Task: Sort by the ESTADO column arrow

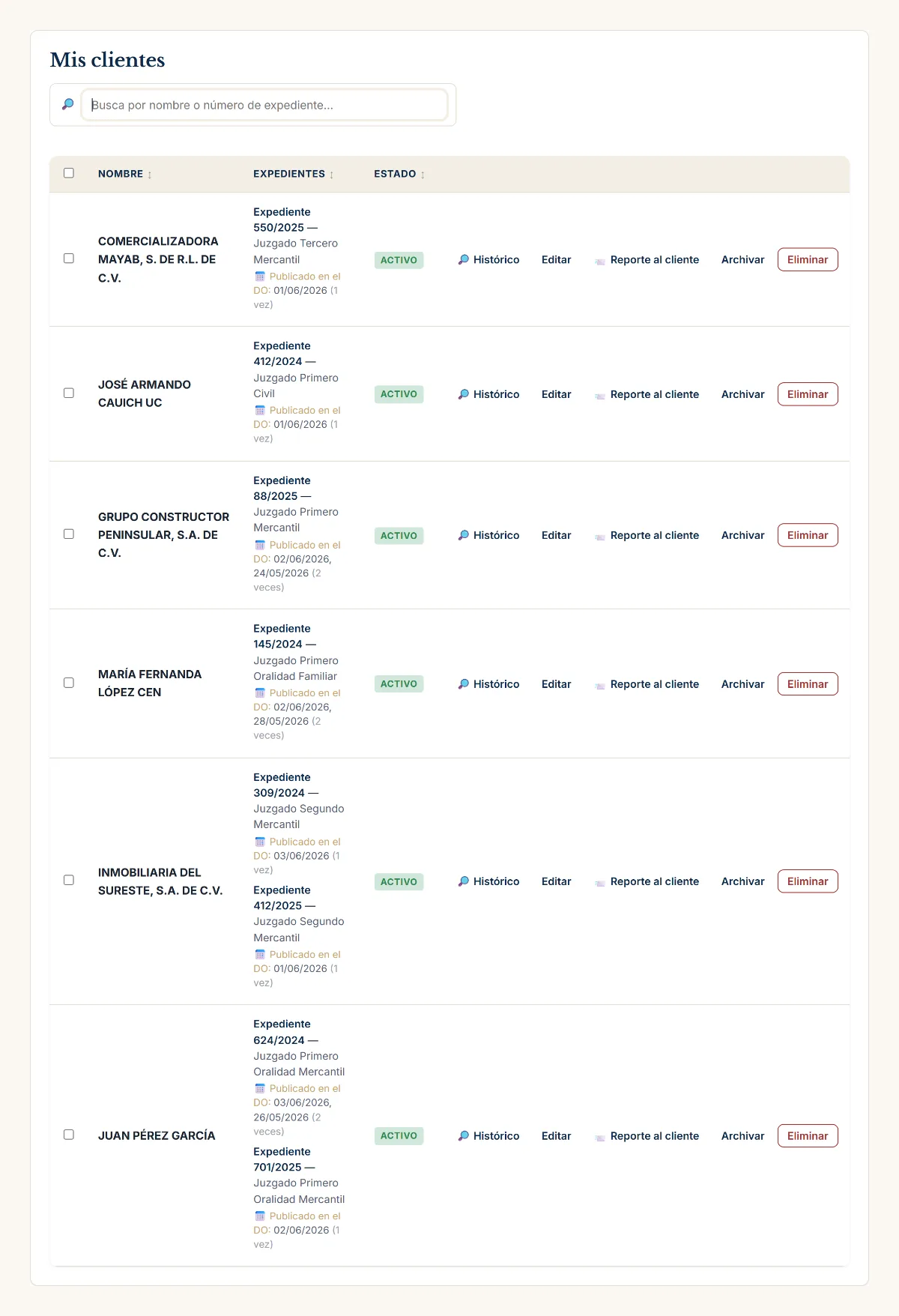Action: (423, 175)
